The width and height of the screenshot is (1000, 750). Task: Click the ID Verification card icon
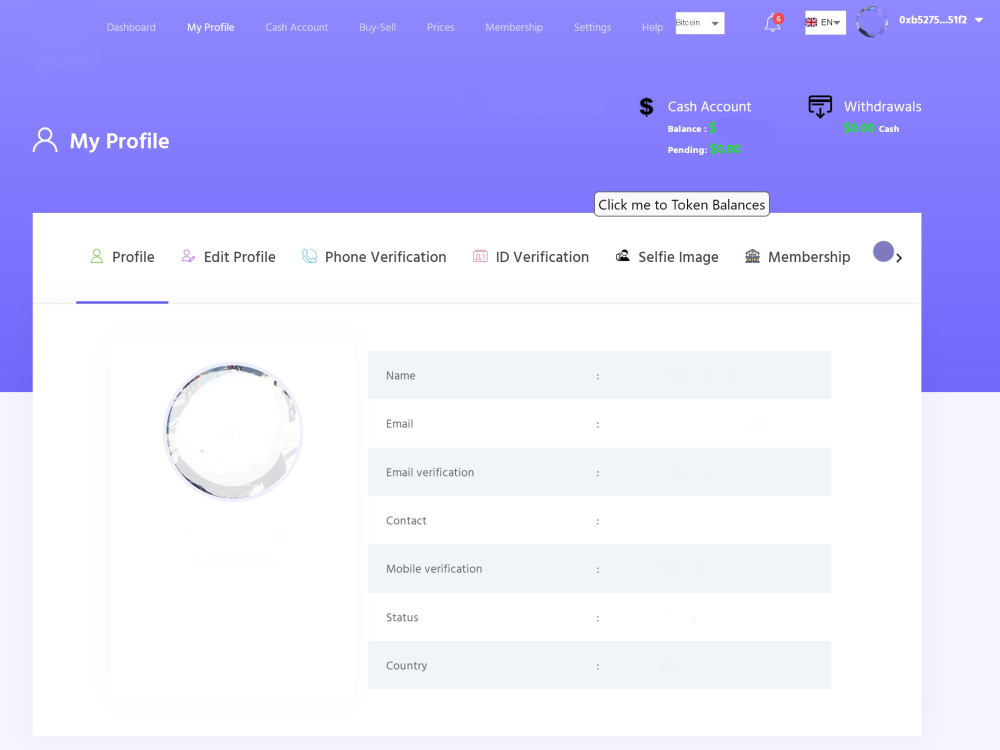pos(480,256)
